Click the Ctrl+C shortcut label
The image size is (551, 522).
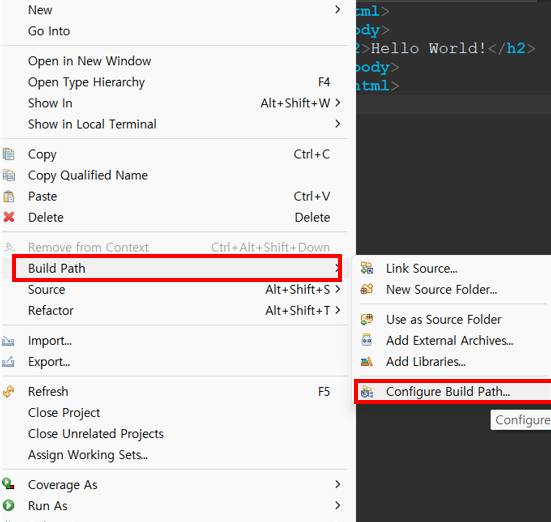312,154
